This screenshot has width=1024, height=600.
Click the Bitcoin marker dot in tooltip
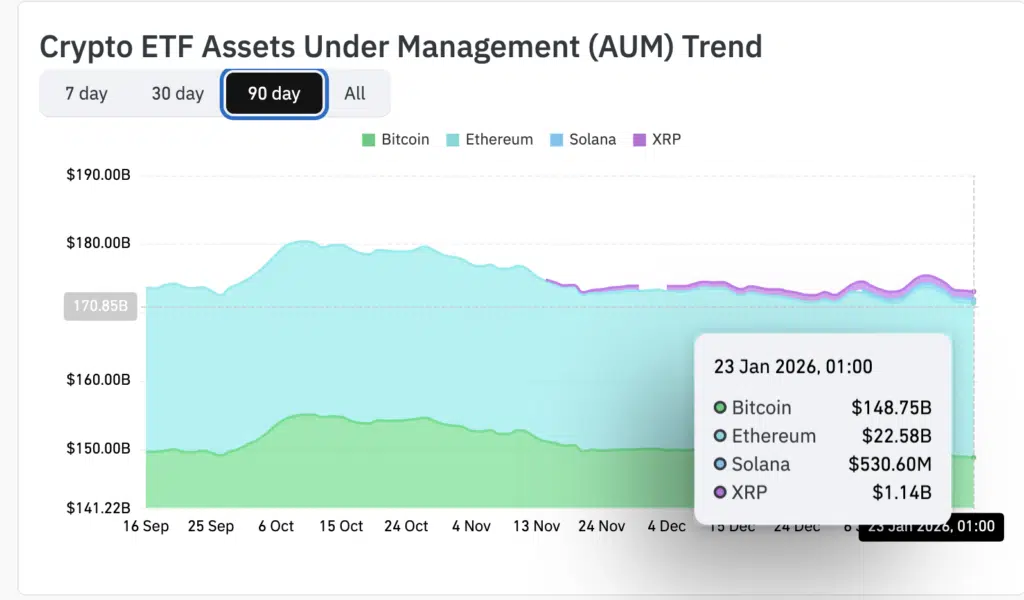(720, 408)
